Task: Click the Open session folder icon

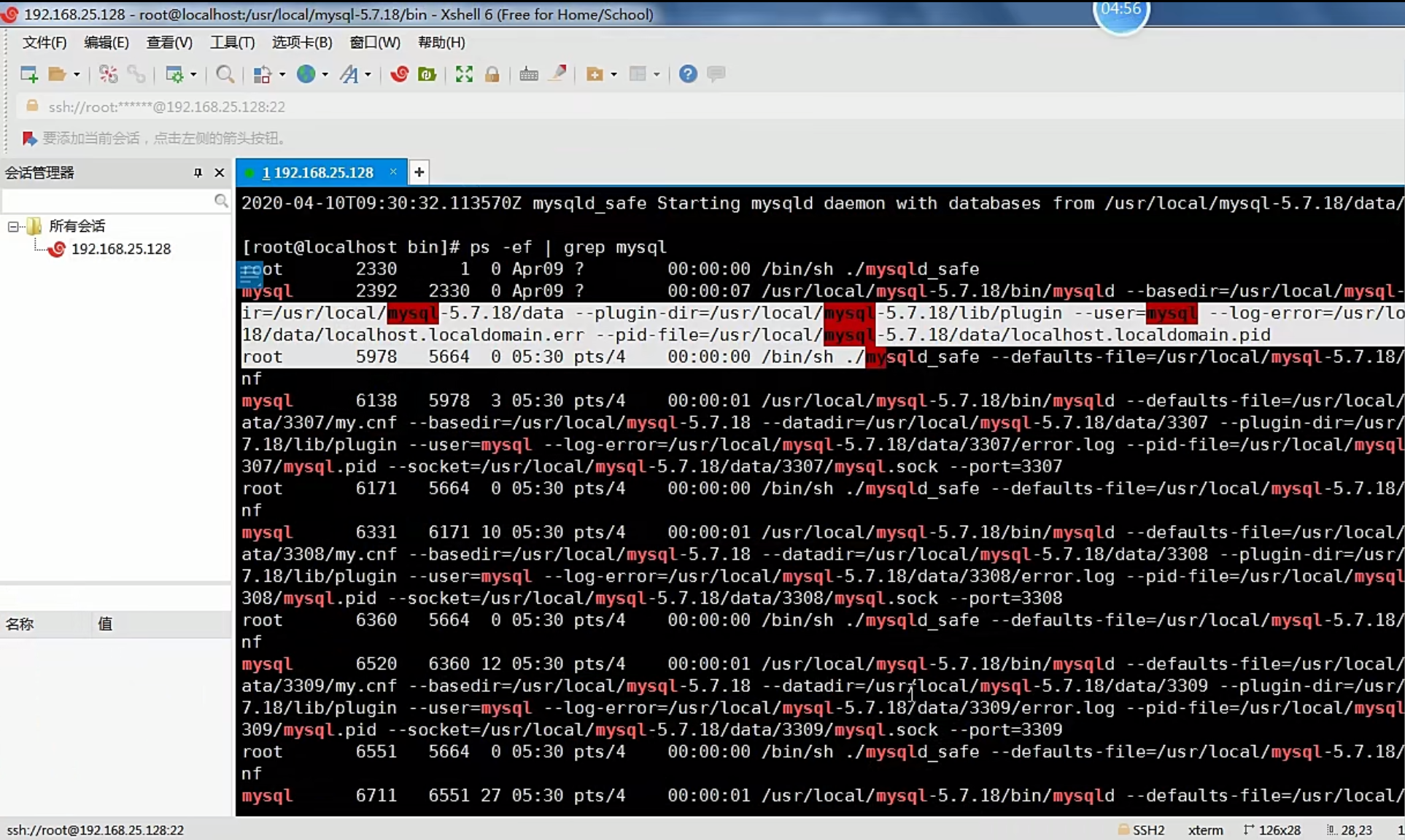Action: [x=57, y=74]
